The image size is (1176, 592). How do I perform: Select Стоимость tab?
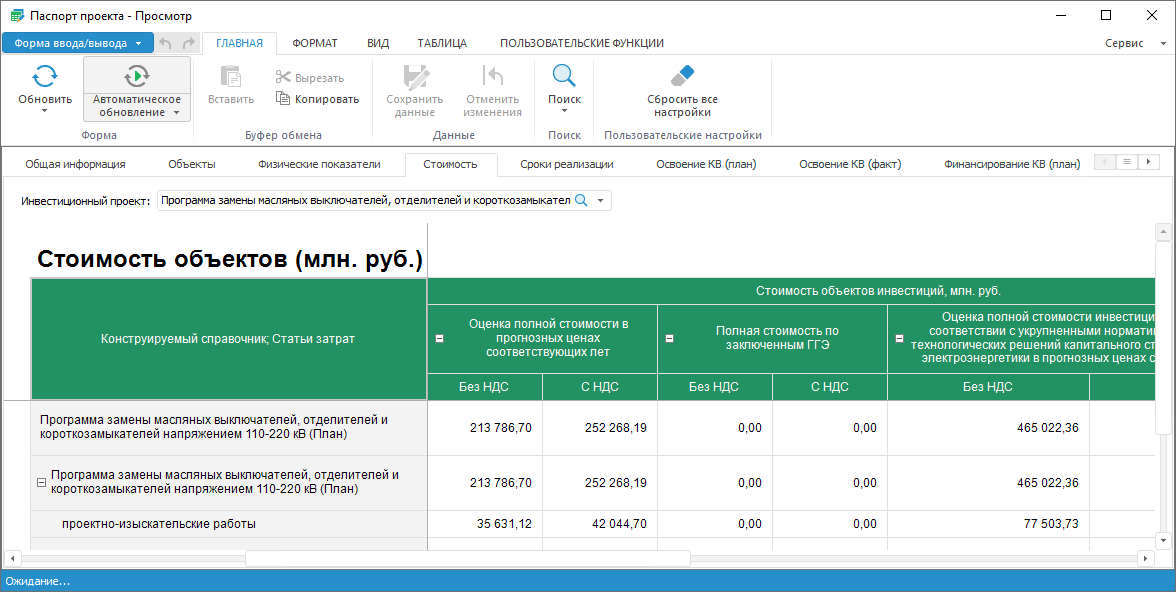tap(450, 164)
